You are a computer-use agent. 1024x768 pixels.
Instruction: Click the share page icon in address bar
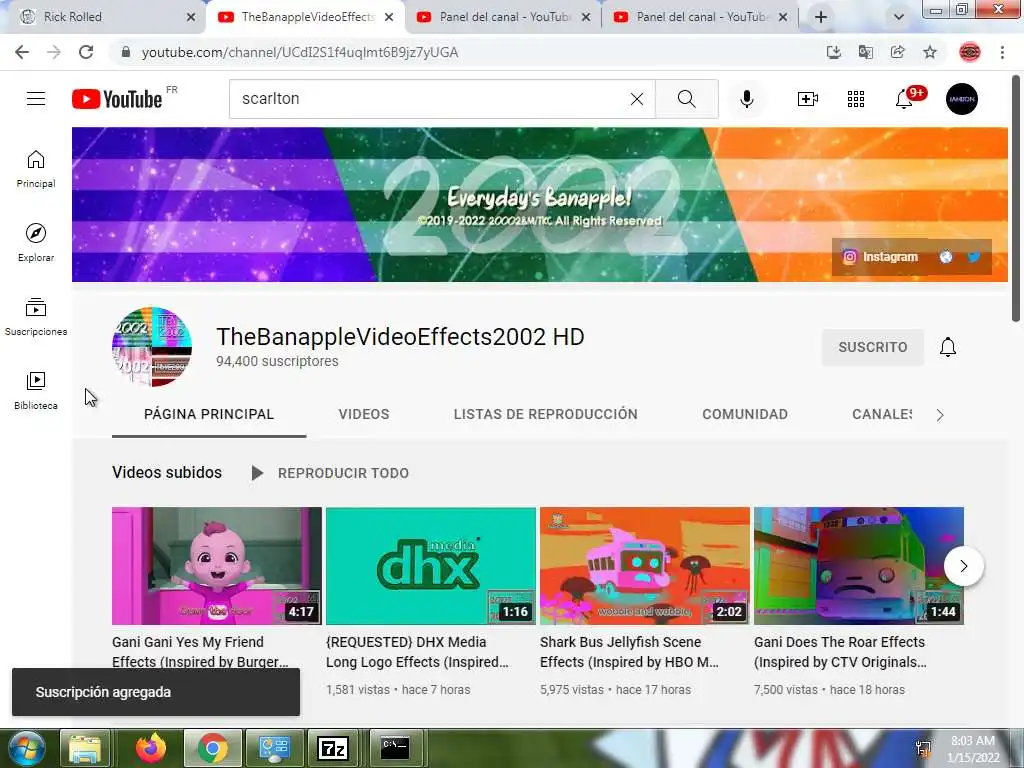897,52
